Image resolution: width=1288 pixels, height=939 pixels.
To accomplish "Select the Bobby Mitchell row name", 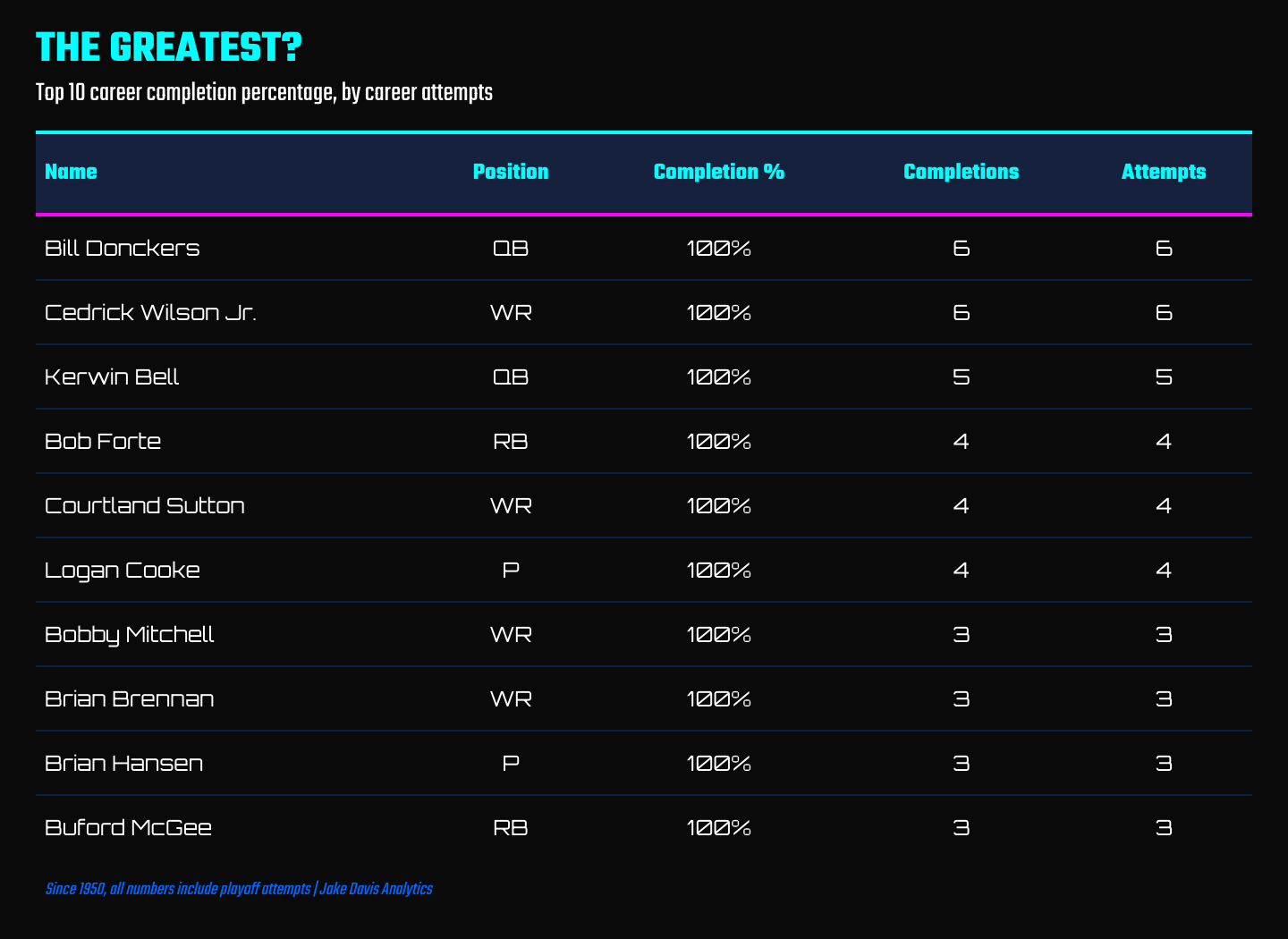I will pos(130,635).
